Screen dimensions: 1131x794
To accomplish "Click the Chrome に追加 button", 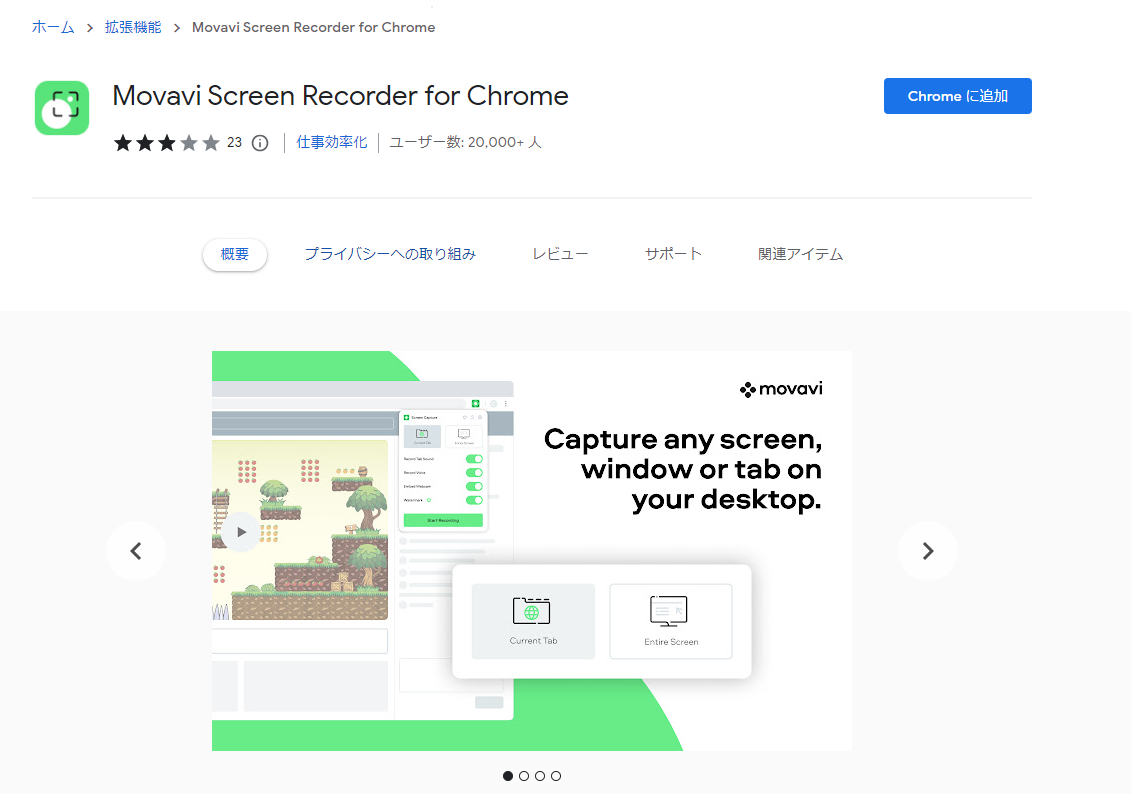I will coord(957,96).
